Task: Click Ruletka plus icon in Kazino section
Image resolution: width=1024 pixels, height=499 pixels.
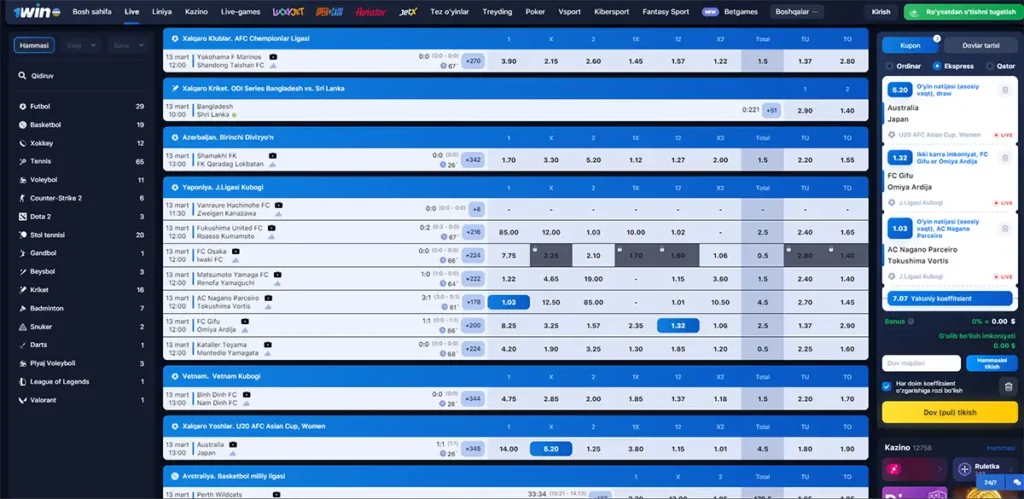Action: tap(964, 470)
